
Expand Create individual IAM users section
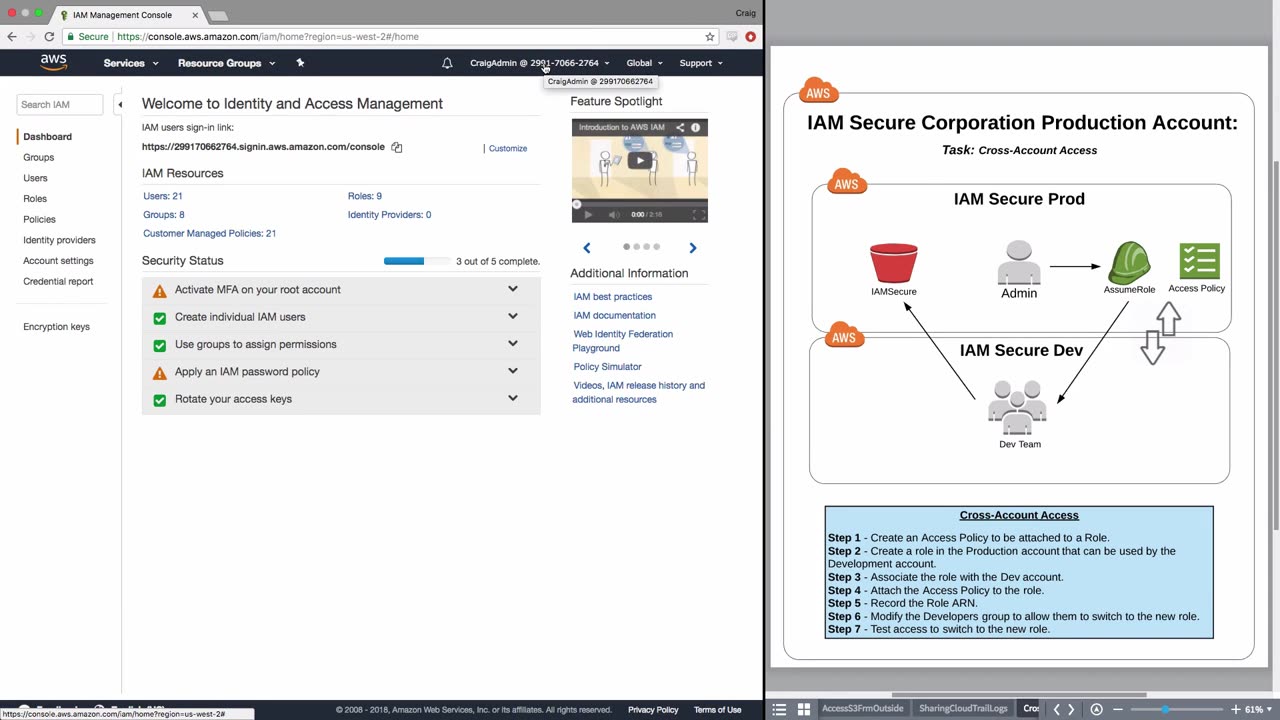click(x=513, y=316)
